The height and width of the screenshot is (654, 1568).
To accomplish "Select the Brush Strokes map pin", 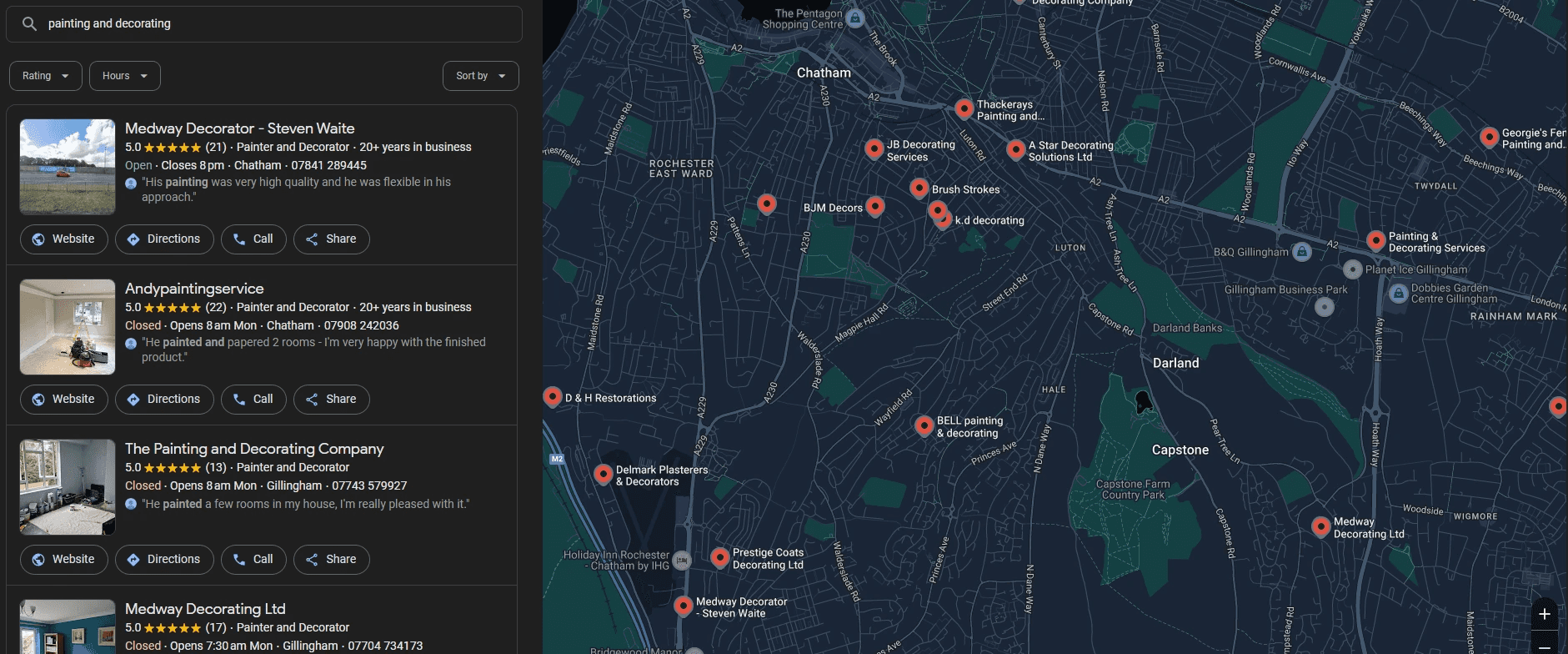I will point(919,188).
